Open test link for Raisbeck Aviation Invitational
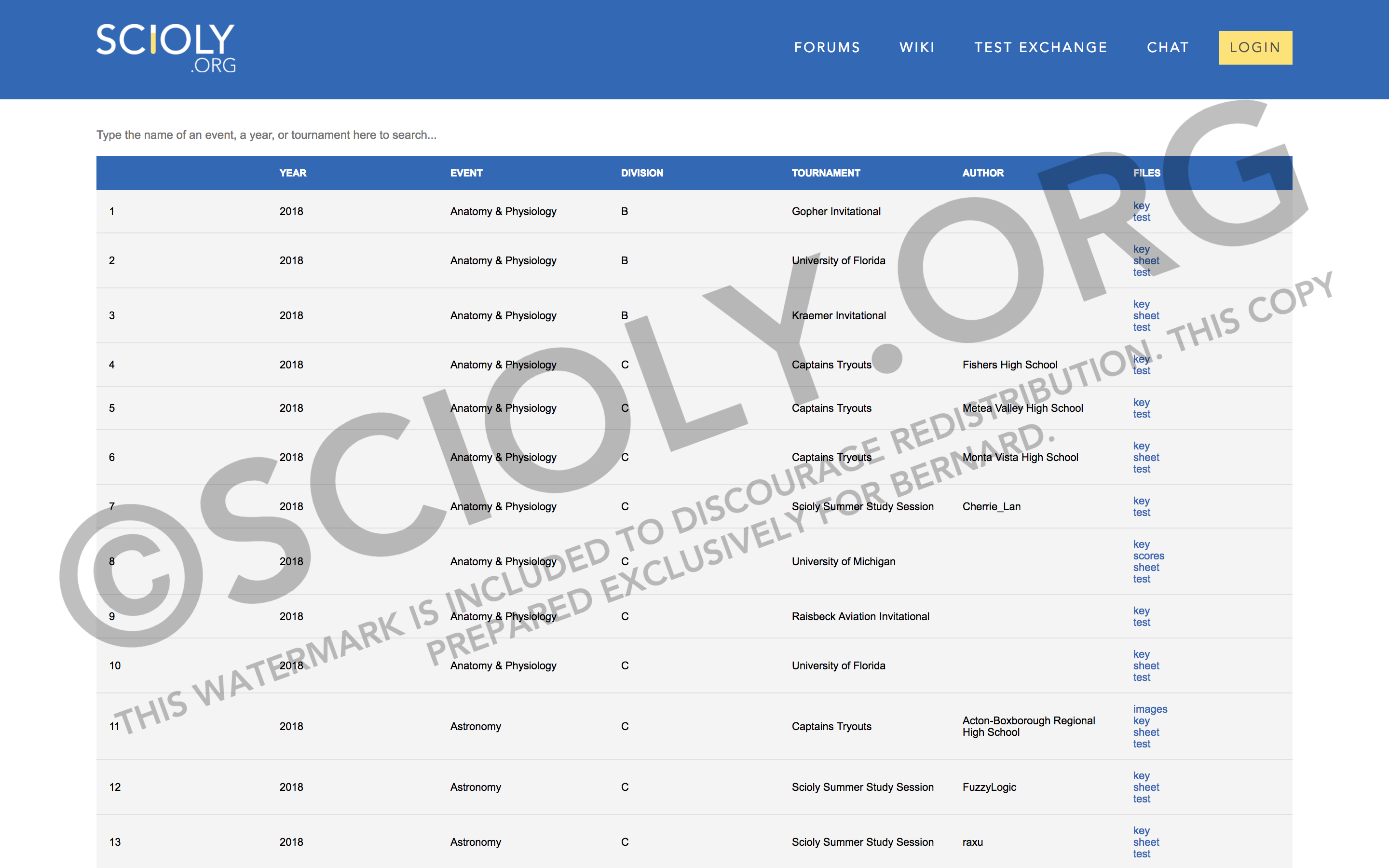This screenshot has height=868, width=1389. (1142, 622)
